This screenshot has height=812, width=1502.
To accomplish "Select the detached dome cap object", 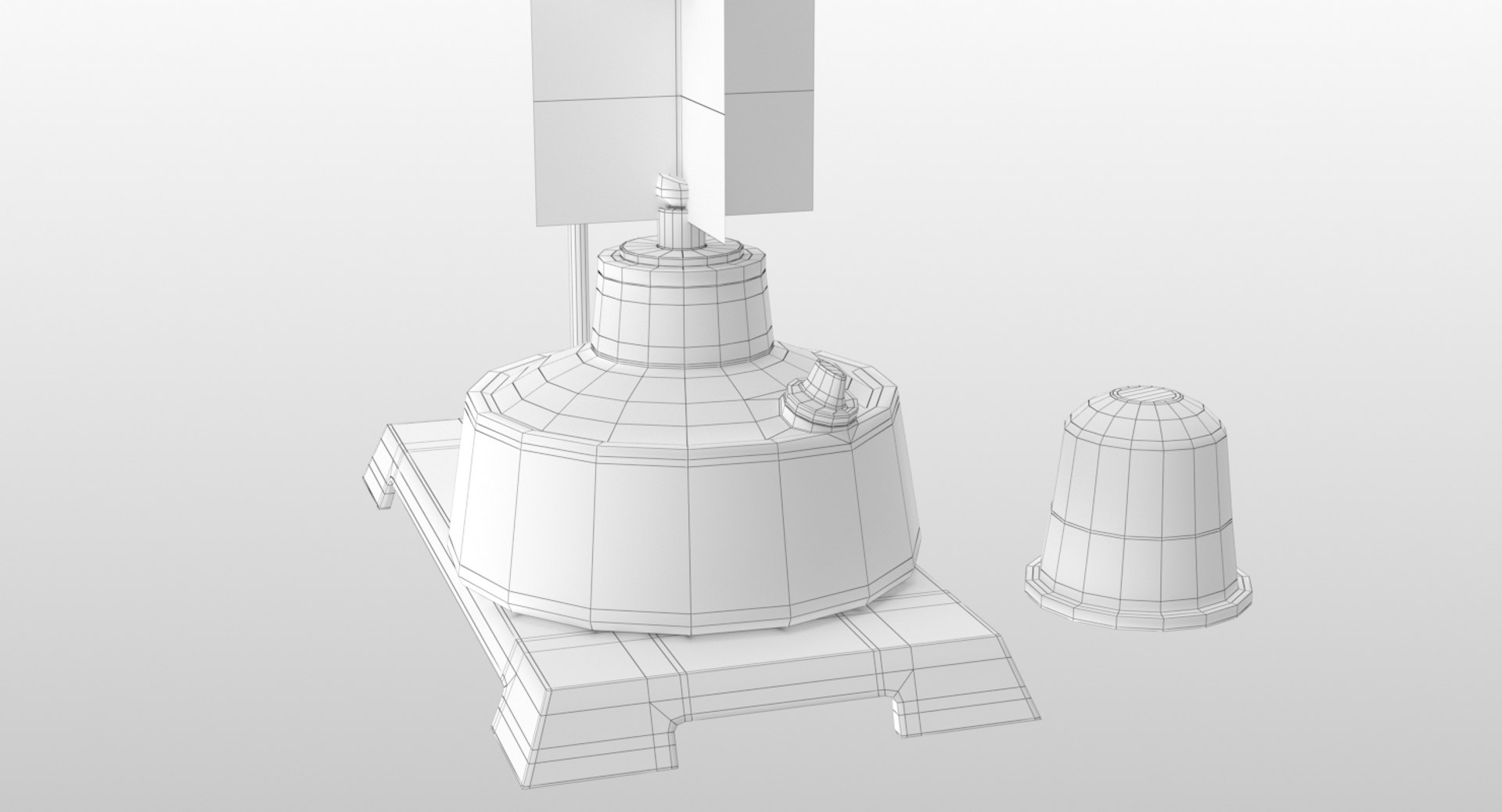I will 1137,507.
